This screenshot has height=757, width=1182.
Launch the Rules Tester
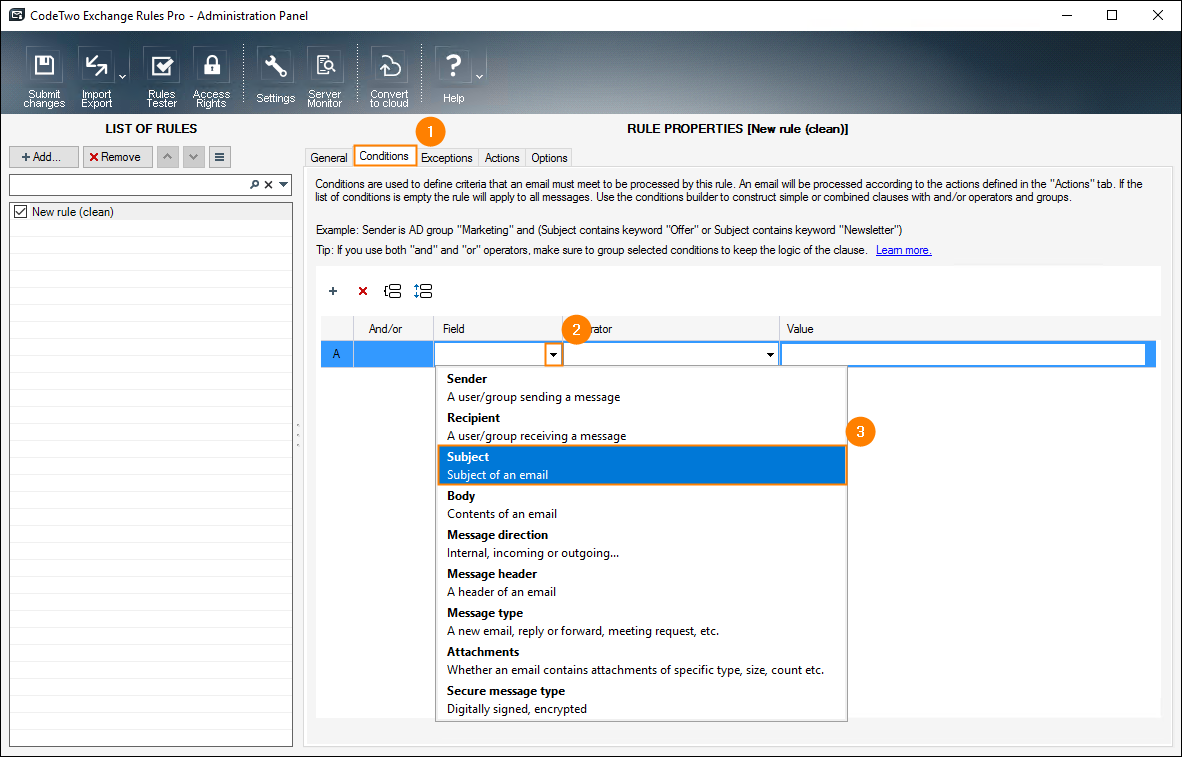[x=161, y=78]
